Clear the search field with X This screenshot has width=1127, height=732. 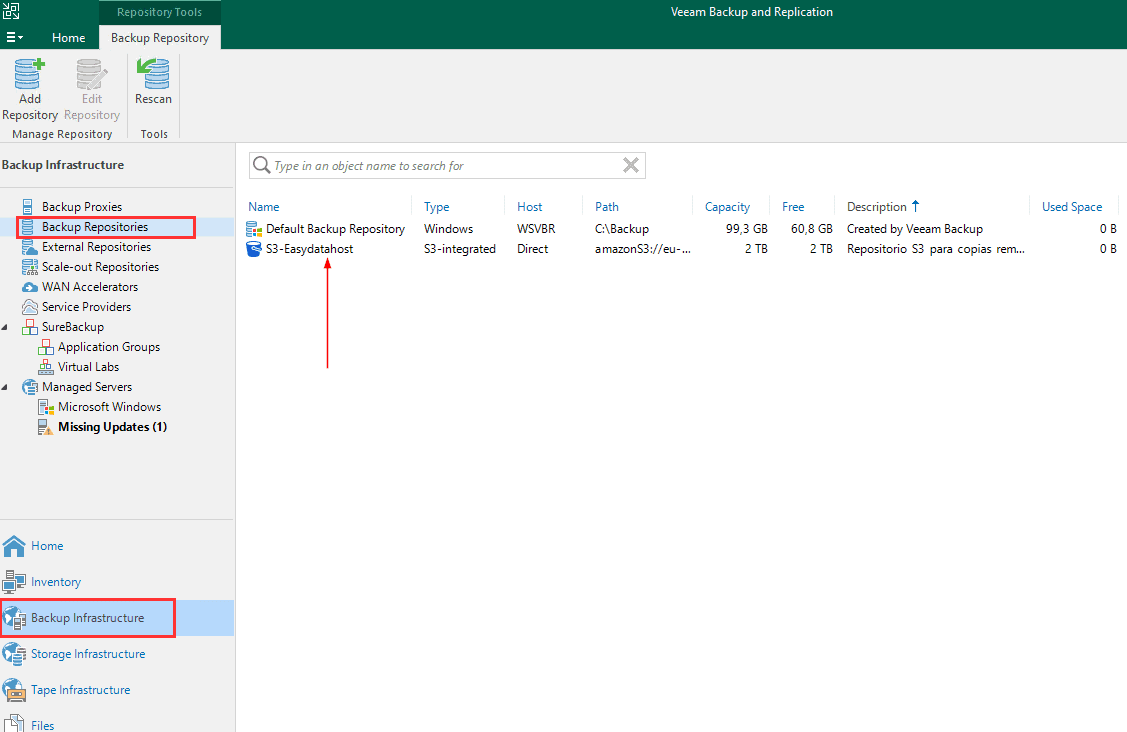pyautogui.click(x=630, y=166)
